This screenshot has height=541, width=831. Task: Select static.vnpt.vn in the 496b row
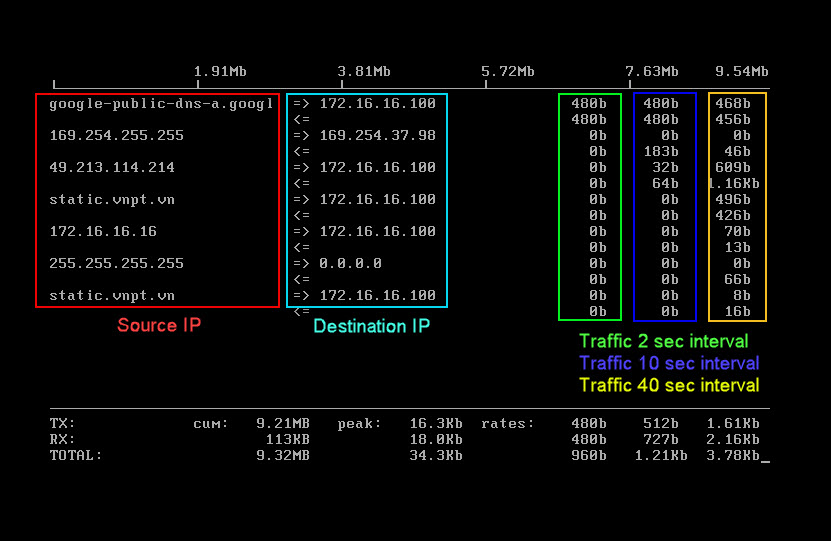click(x=112, y=200)
